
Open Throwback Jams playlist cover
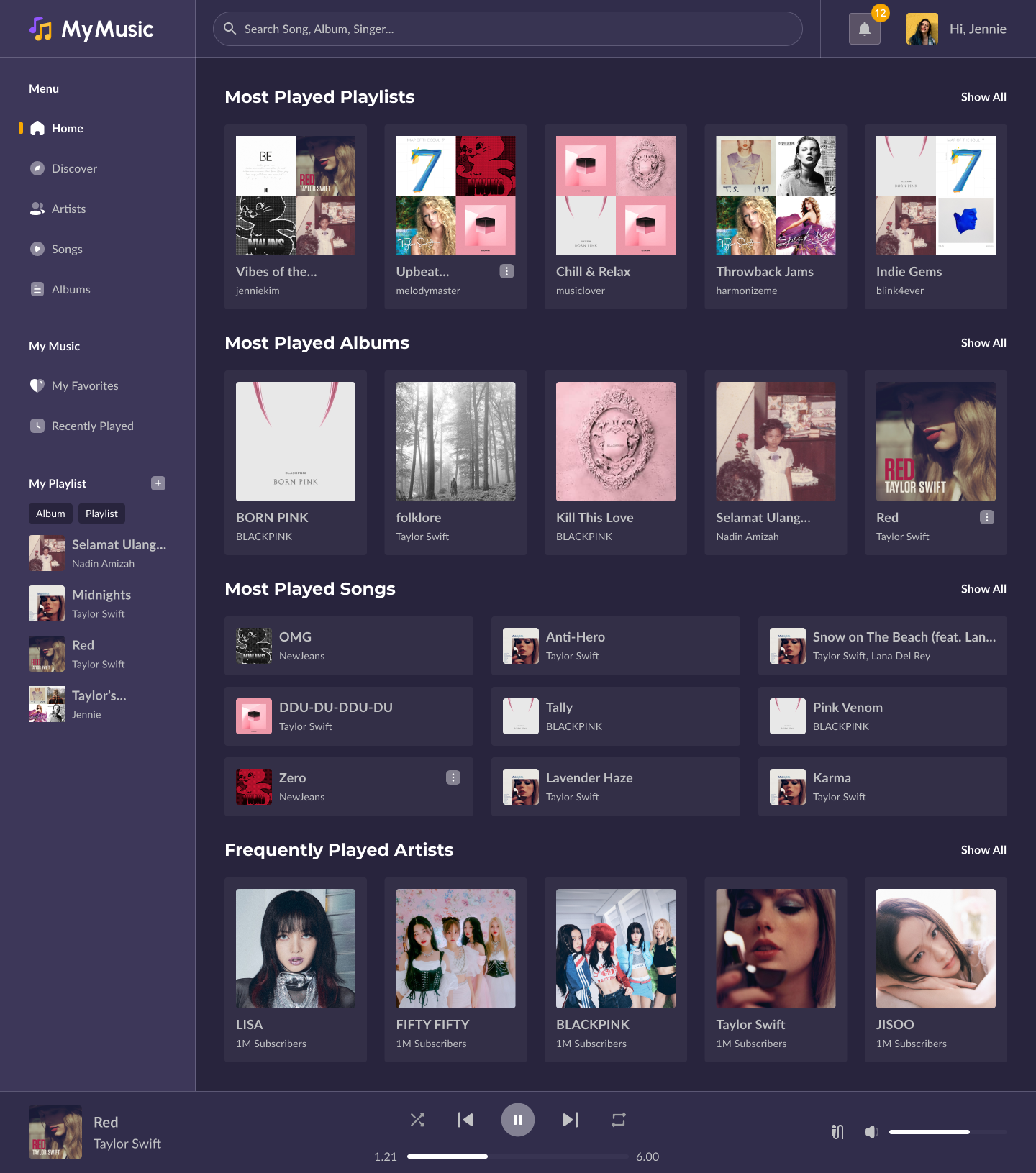(x=776, y=196)
